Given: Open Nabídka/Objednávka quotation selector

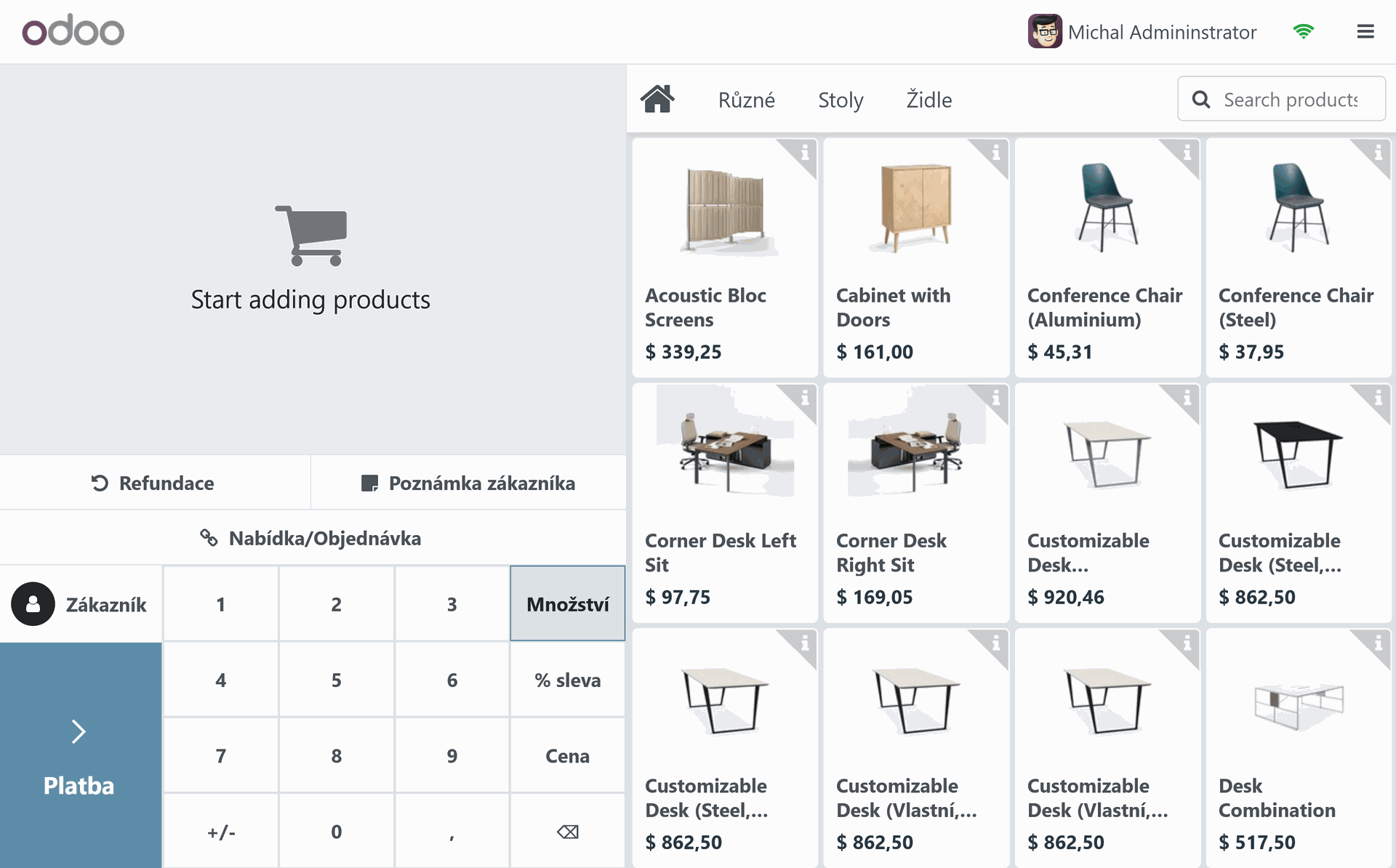Looking at the screenshot, I should coord(312,539).
